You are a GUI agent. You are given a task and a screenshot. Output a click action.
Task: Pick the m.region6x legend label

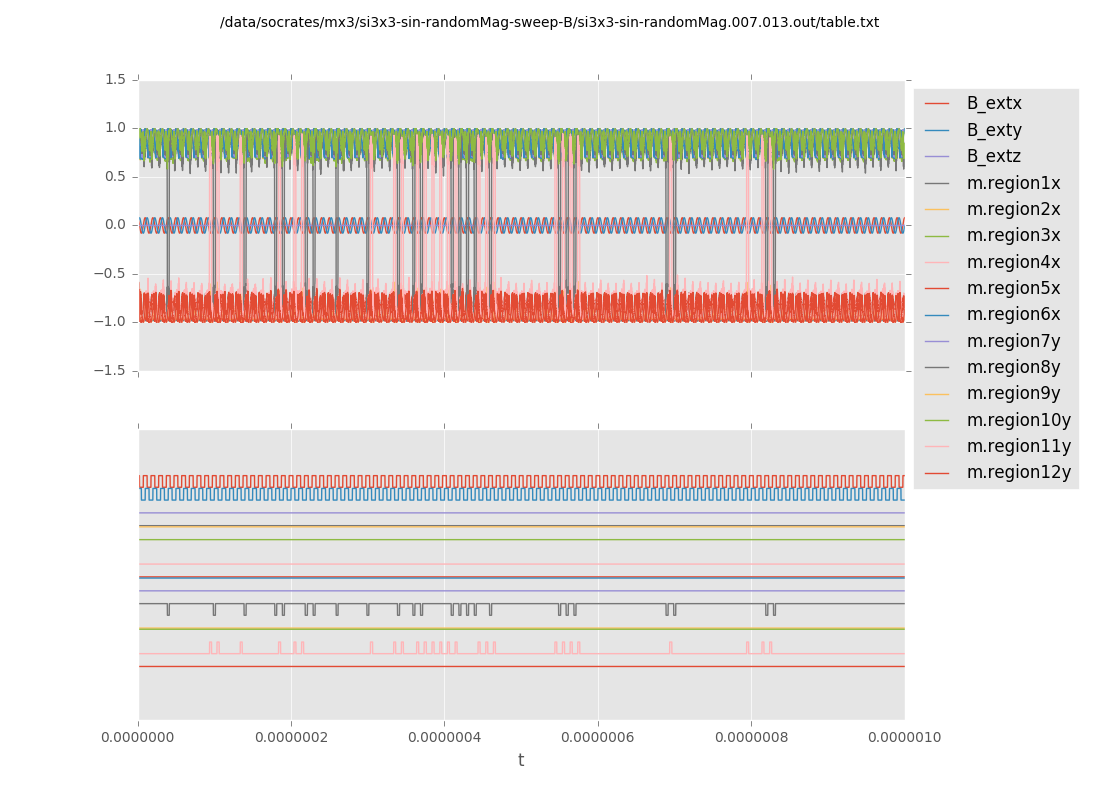point(1013,315)
